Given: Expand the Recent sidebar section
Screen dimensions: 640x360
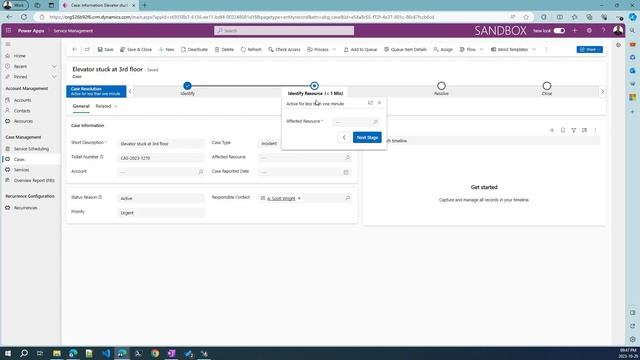Looking at the screenshot, I should click(x=54, y=66).
